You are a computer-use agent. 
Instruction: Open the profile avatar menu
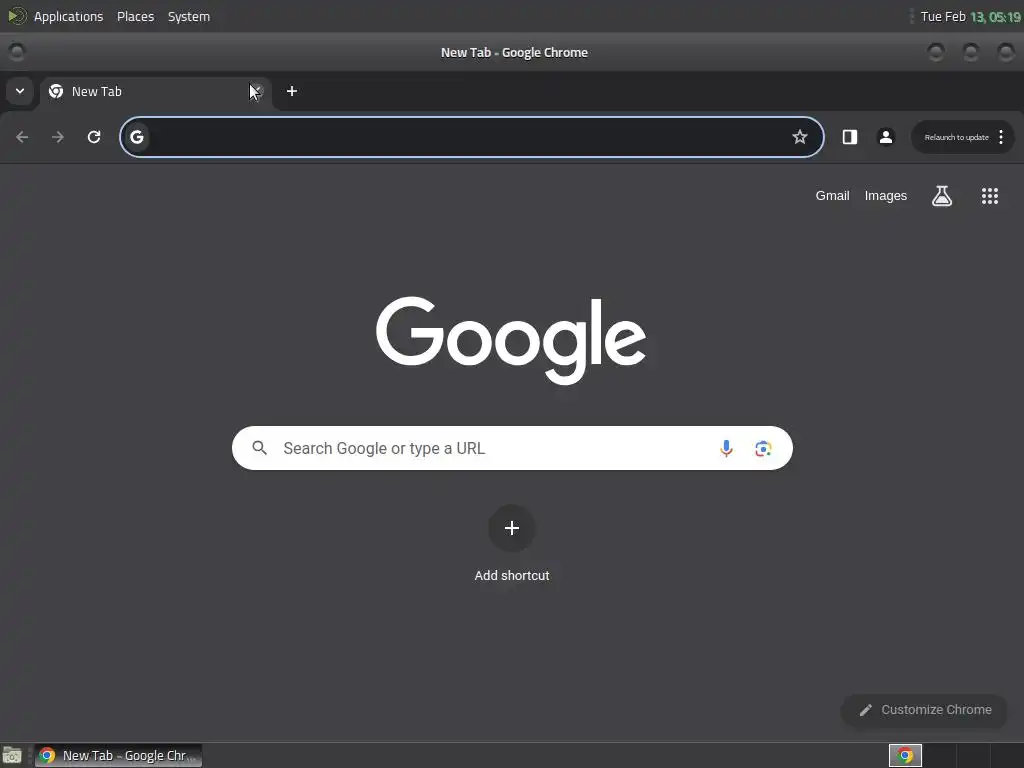tap(886, 137)
